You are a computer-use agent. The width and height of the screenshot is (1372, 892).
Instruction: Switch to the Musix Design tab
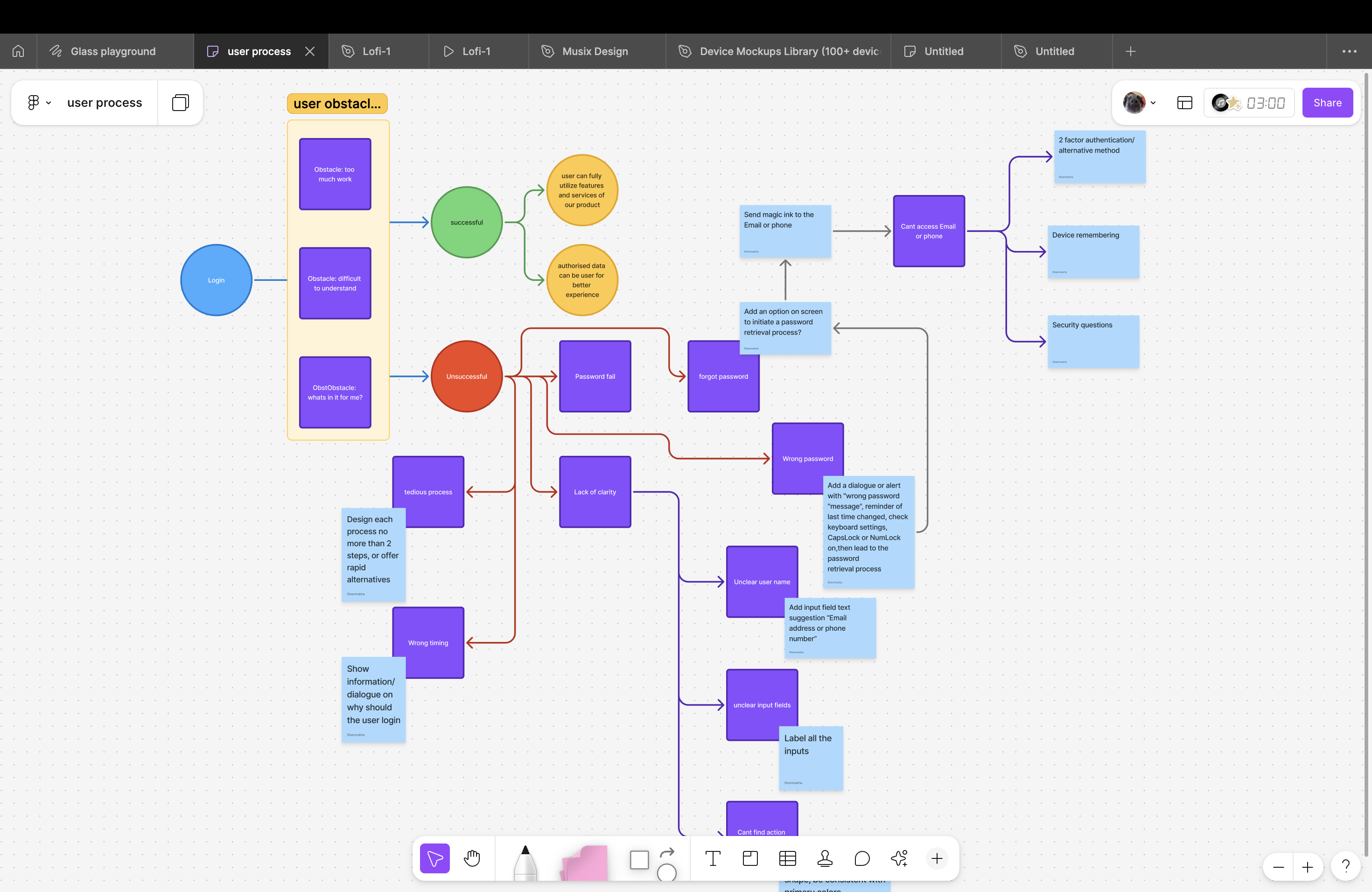[x=595, y=51]
